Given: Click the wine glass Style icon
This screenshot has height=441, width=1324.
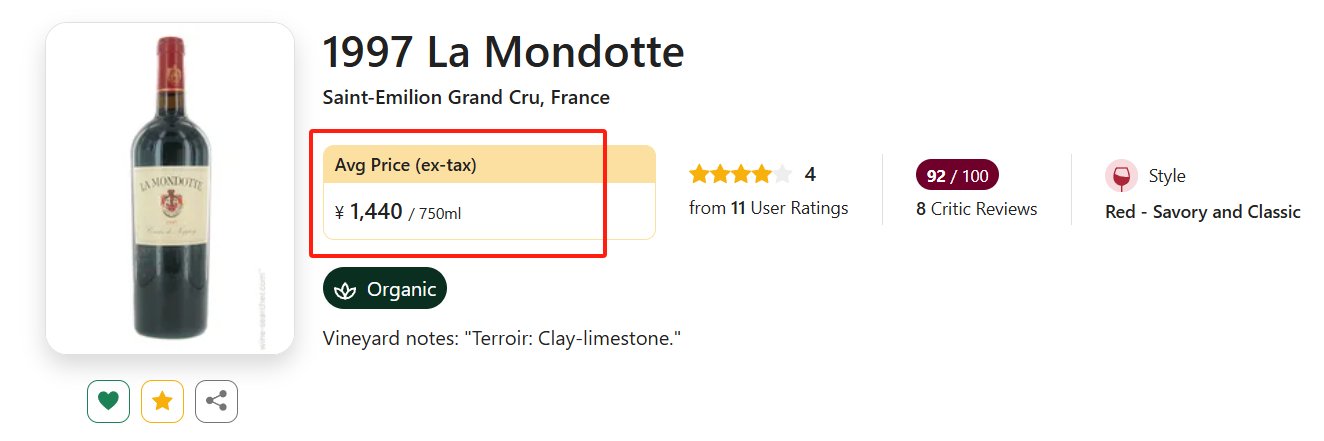Looking at the screenshot, I should click(x=1121, y=176).
